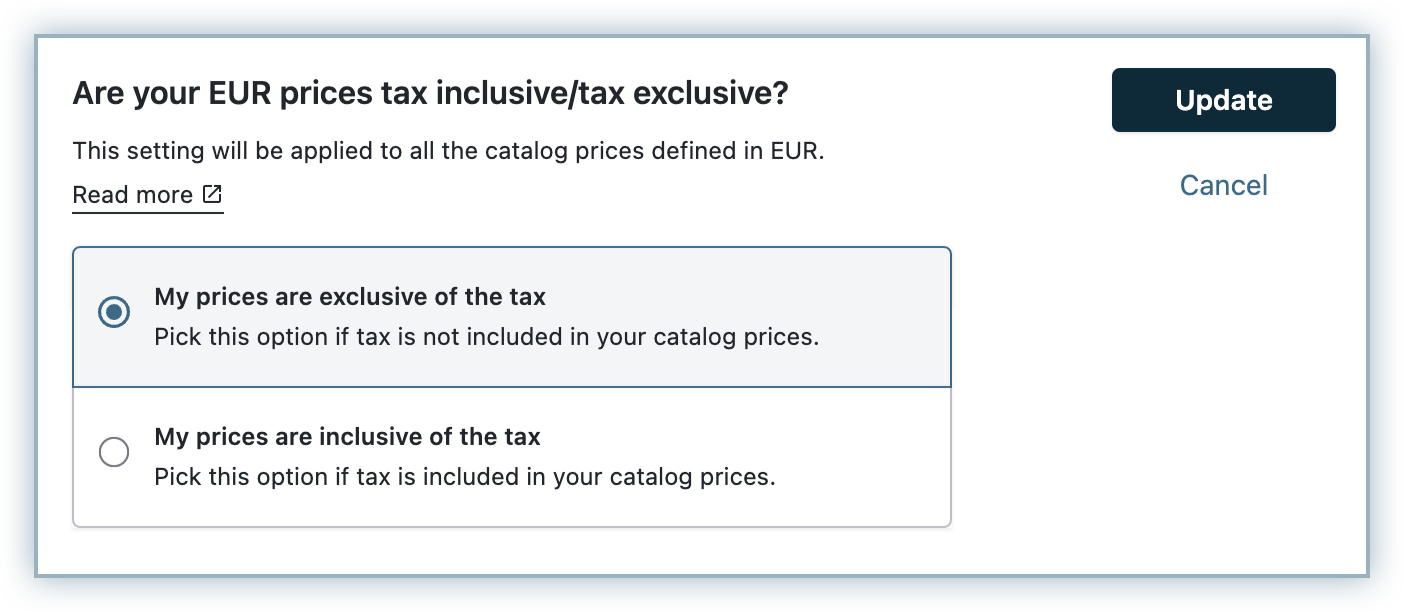
Task: Choose the highlighted exclusive tax option card
Action: point(512,318)
